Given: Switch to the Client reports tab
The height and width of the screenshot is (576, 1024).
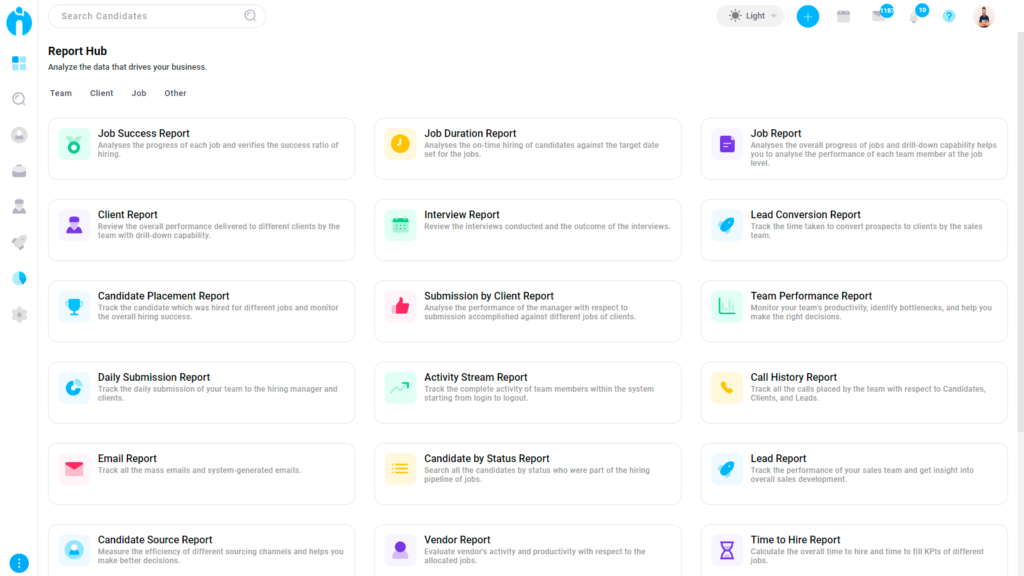Looking at the screenshot, I should tap(101, 93).
